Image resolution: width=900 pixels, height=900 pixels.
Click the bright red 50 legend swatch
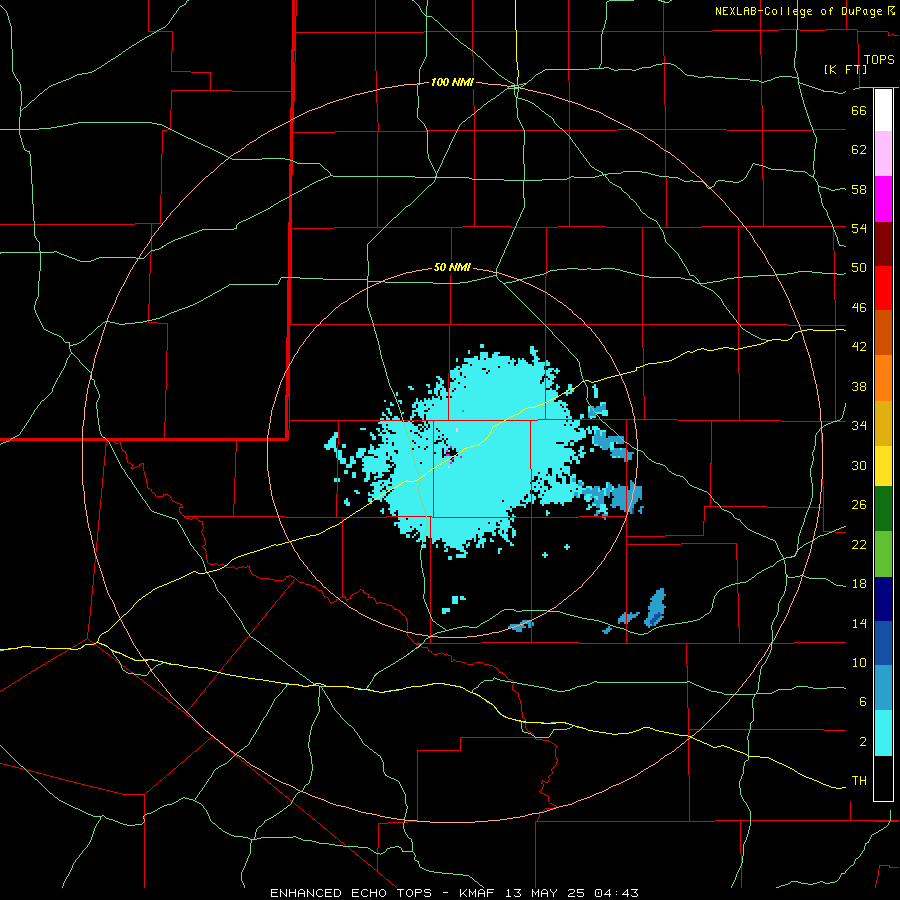(x=883, y=288)
